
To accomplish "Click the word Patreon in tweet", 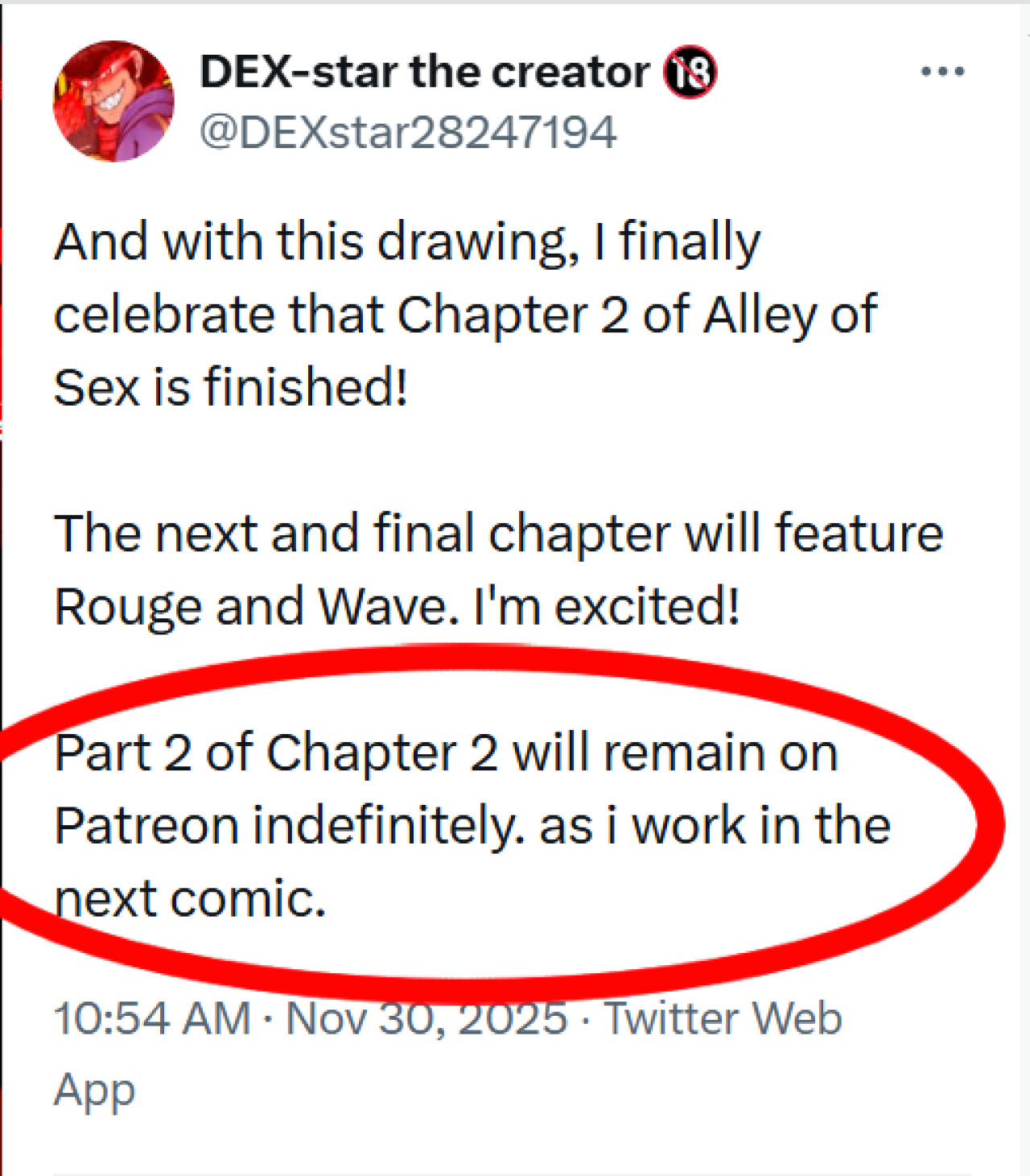I will tap(146, 827).
